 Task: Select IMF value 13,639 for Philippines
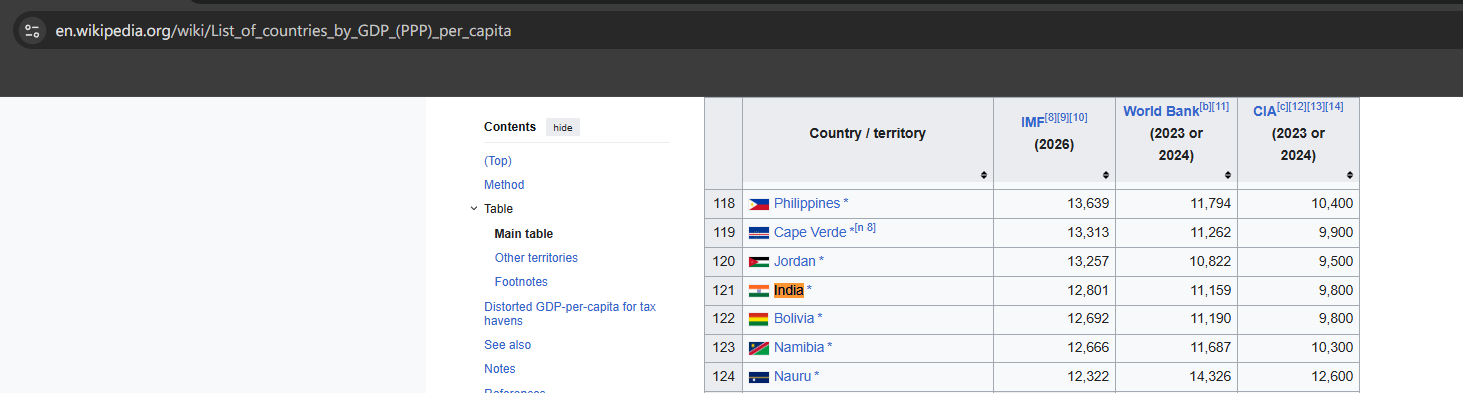click(x=1088, y=204)
